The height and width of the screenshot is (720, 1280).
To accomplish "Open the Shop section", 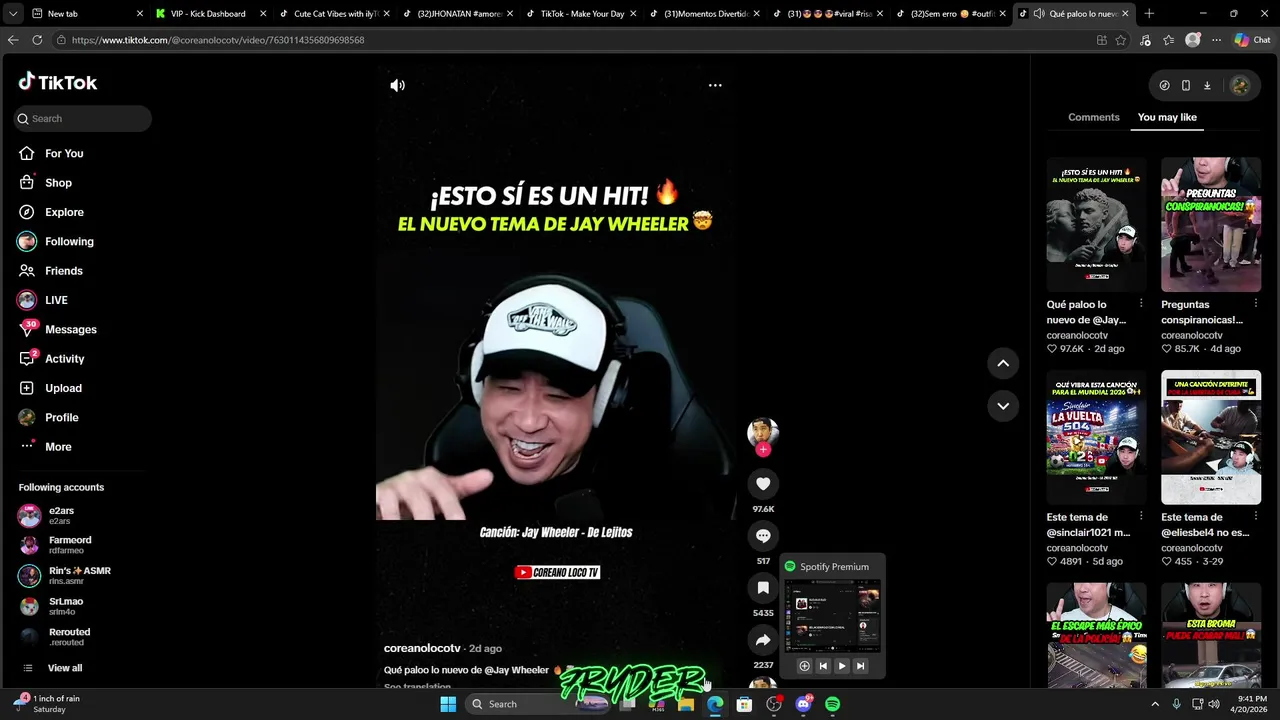I will point(58,183).
